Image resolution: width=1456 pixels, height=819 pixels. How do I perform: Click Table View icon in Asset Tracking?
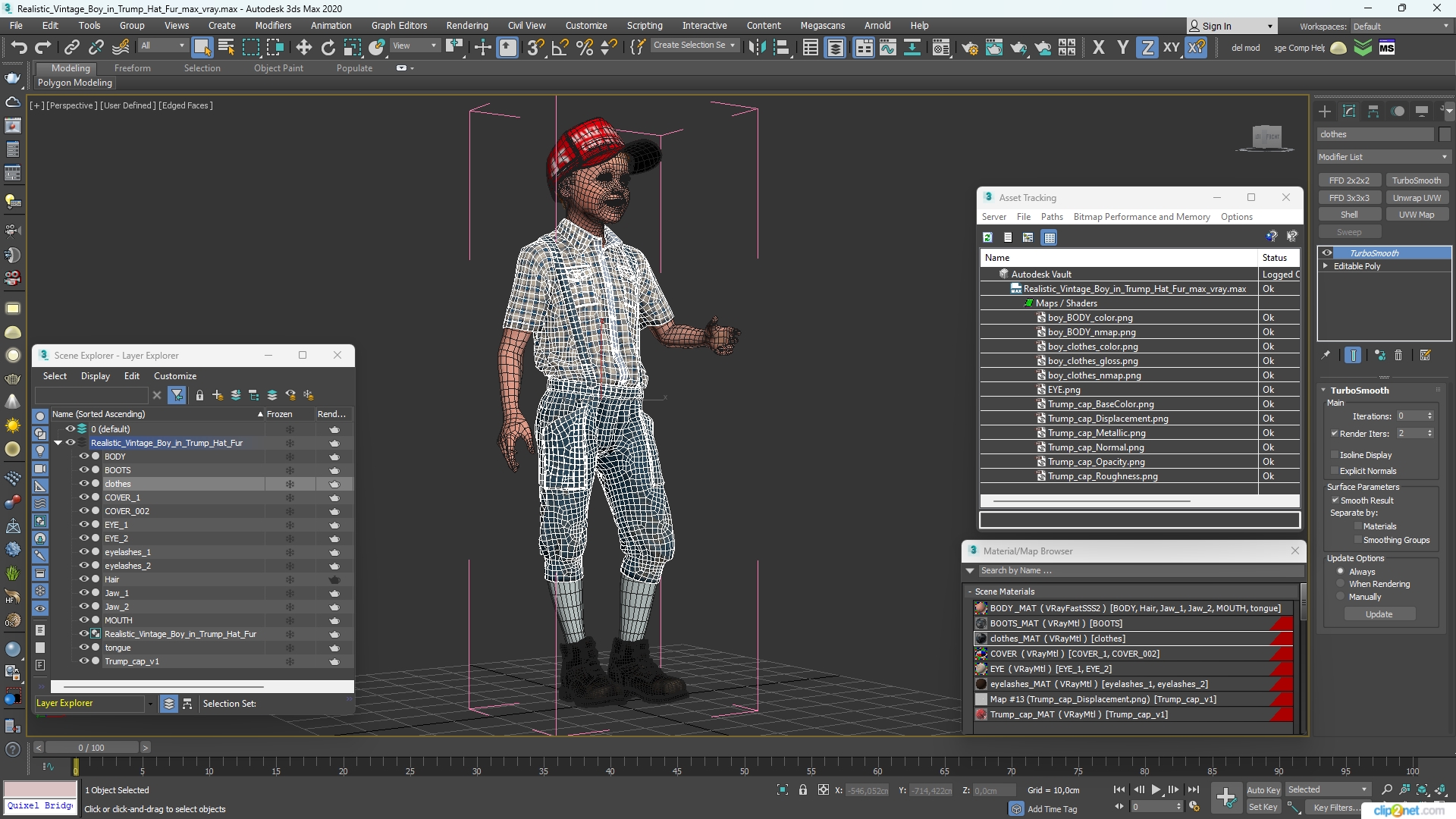pos(1050,237)
